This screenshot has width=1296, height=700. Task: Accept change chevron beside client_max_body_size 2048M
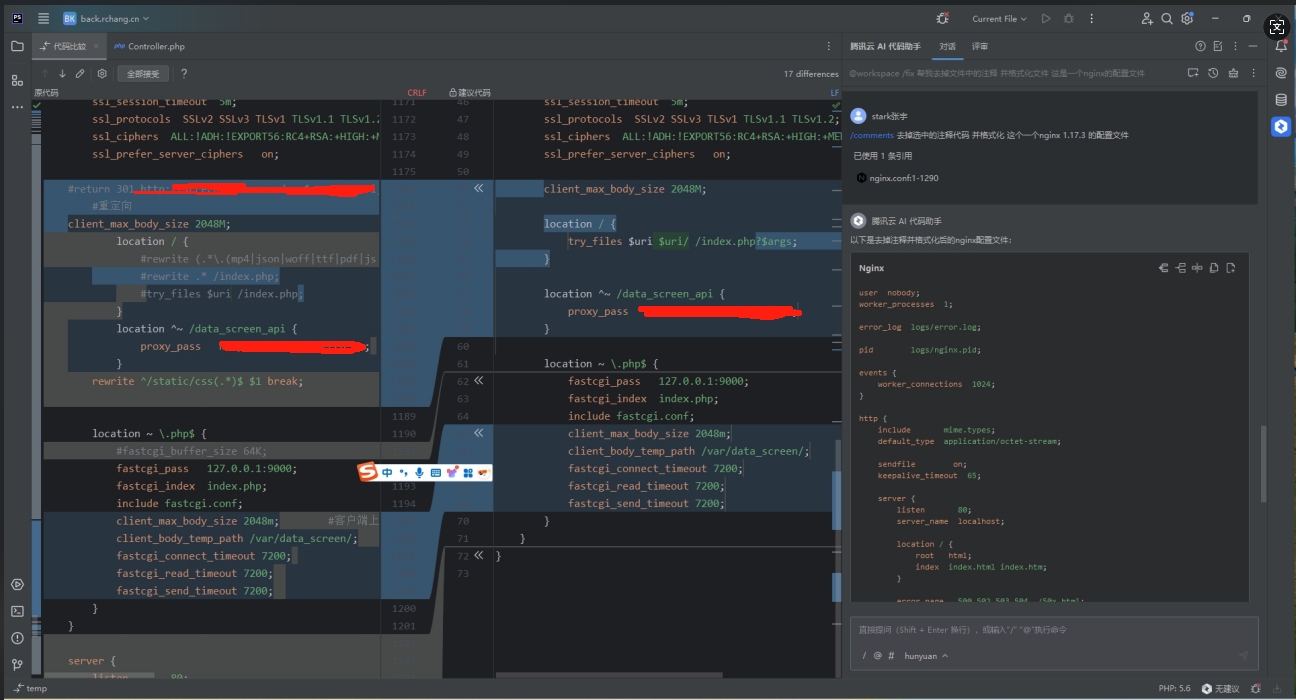[478, 188]
